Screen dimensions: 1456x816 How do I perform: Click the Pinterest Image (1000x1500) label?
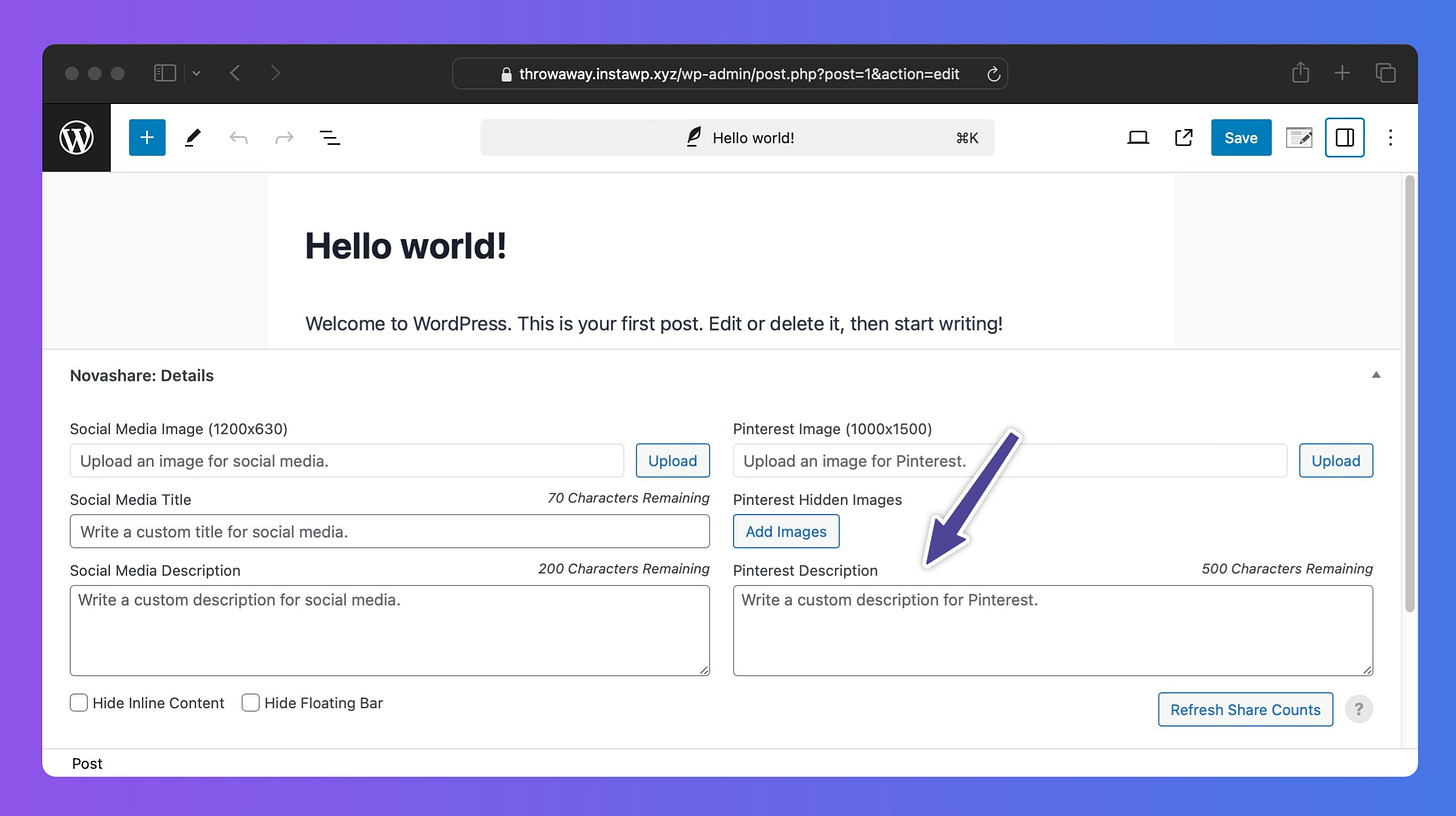click(x=833, y=429)
